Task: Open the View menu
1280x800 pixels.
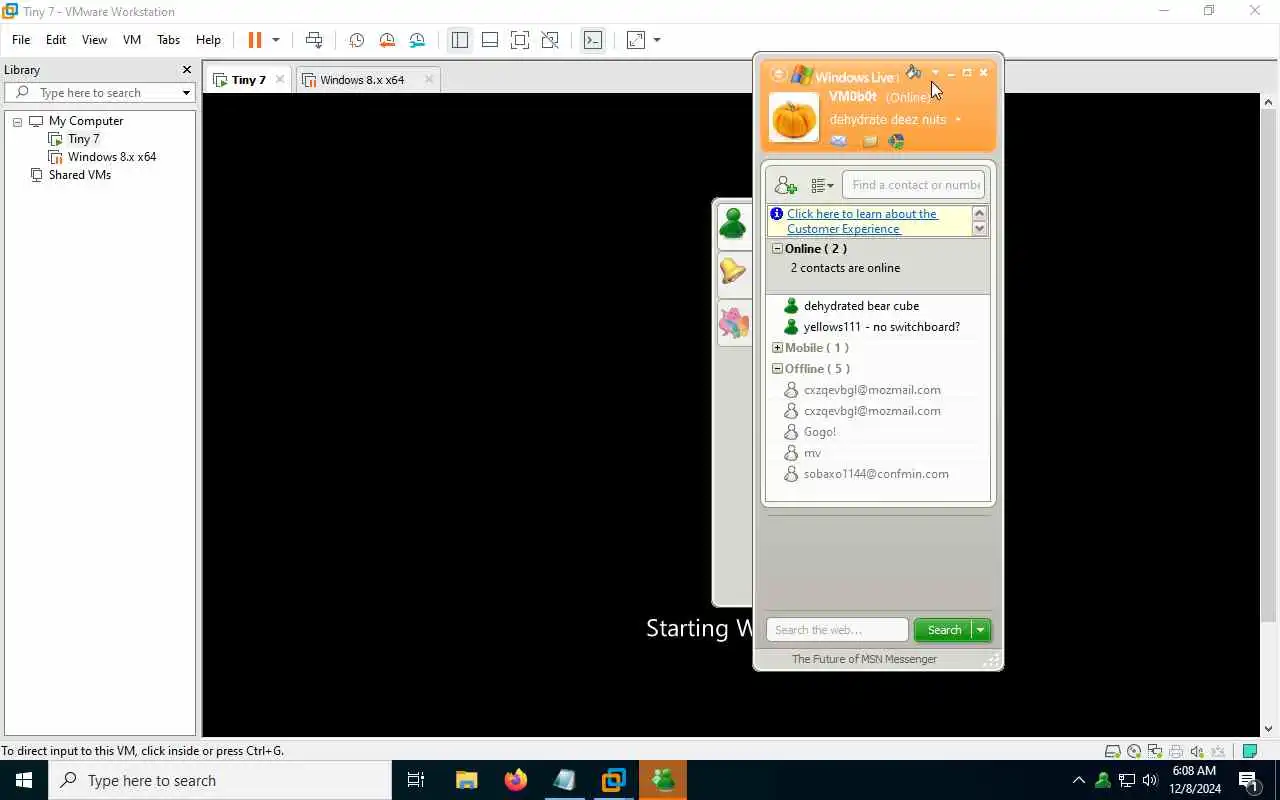Action: click(94, 40)
